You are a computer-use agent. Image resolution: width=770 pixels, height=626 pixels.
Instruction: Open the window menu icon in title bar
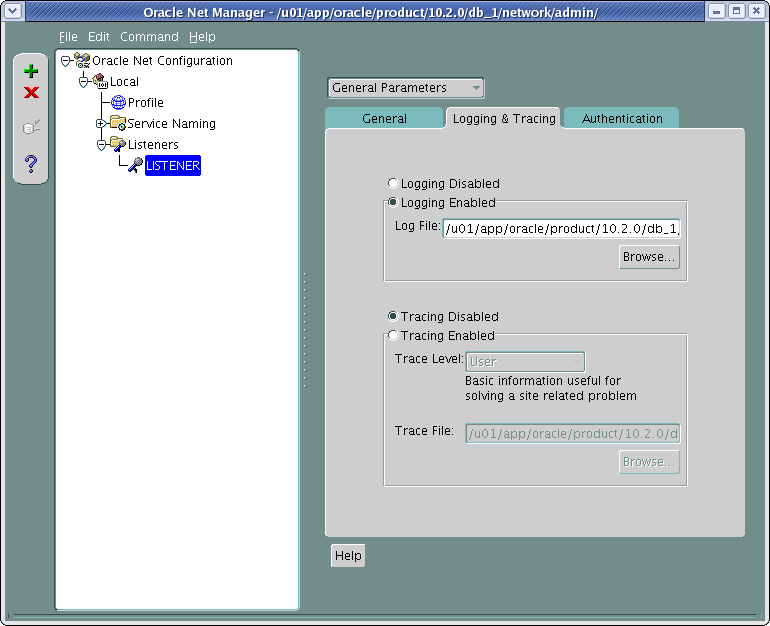12,11
